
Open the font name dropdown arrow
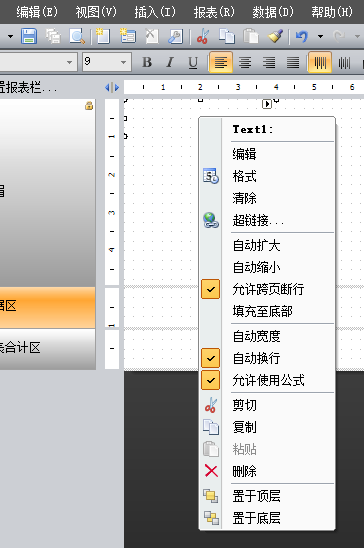pyautogui.click(x=69, y=62)
